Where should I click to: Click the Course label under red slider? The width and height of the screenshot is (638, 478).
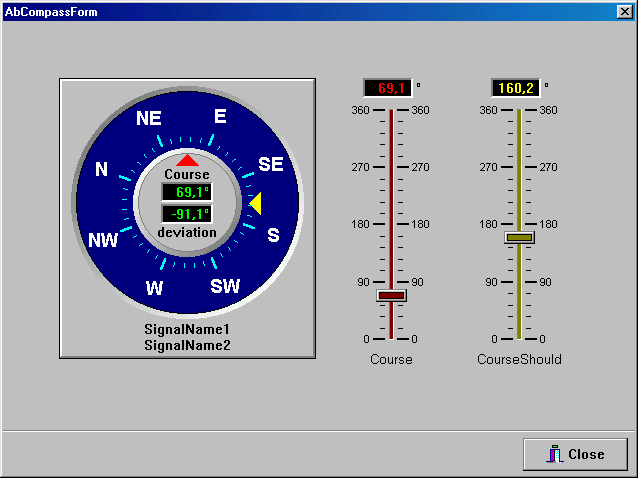click(391, 360)
